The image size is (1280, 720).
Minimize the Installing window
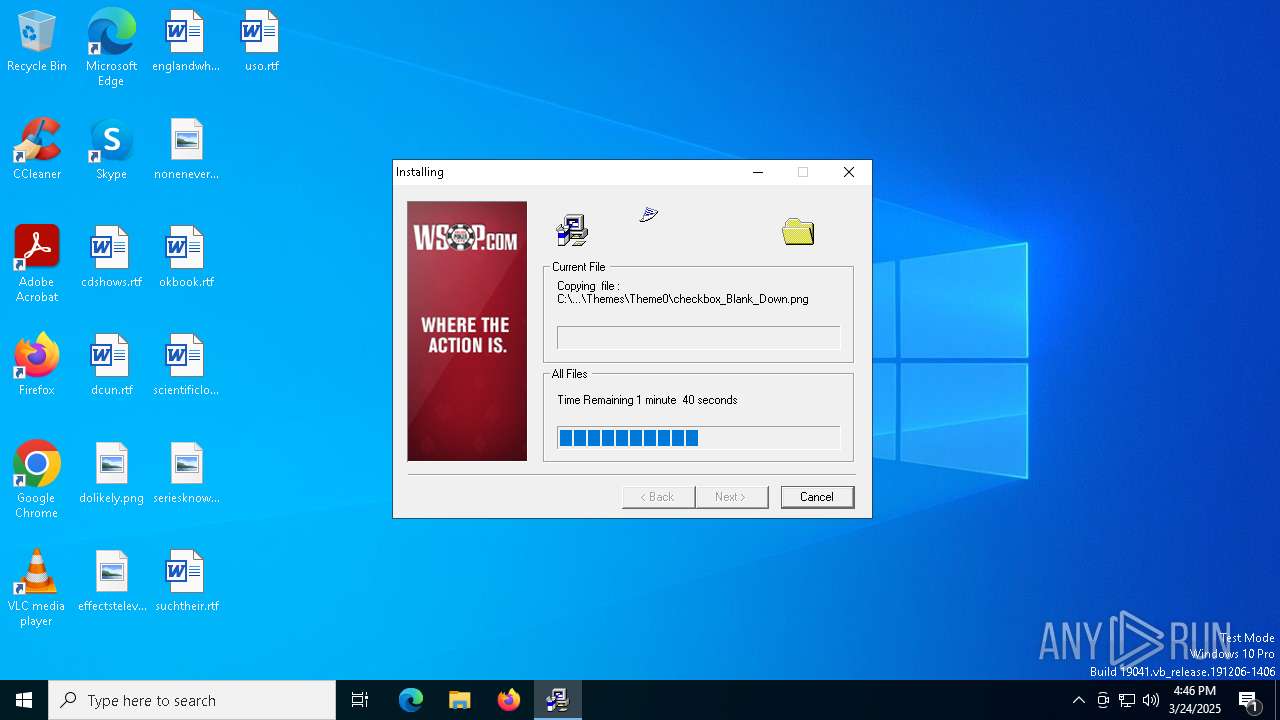point(758,172)
